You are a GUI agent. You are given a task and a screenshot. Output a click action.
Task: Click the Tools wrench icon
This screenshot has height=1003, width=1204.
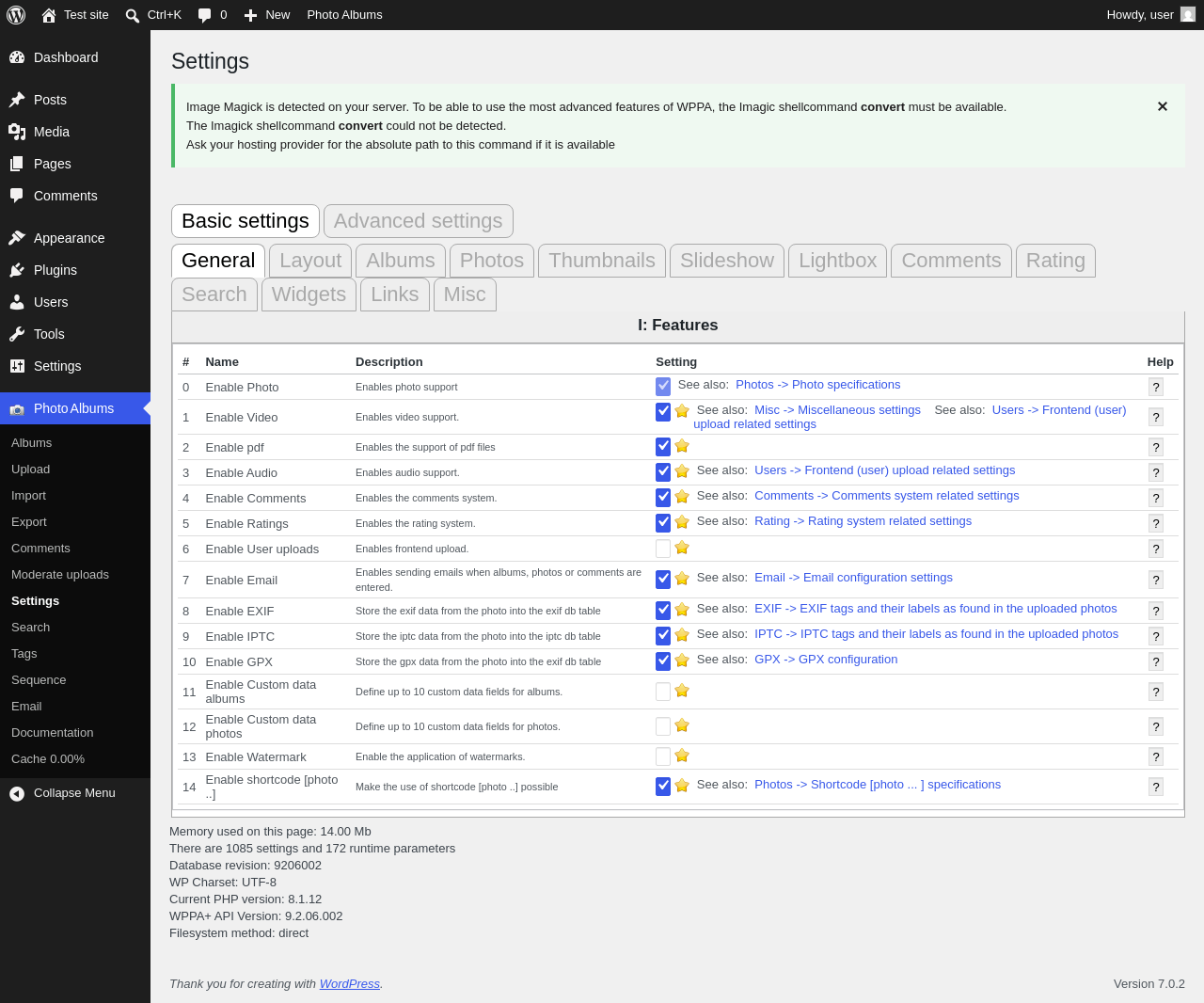pos(17,334)
